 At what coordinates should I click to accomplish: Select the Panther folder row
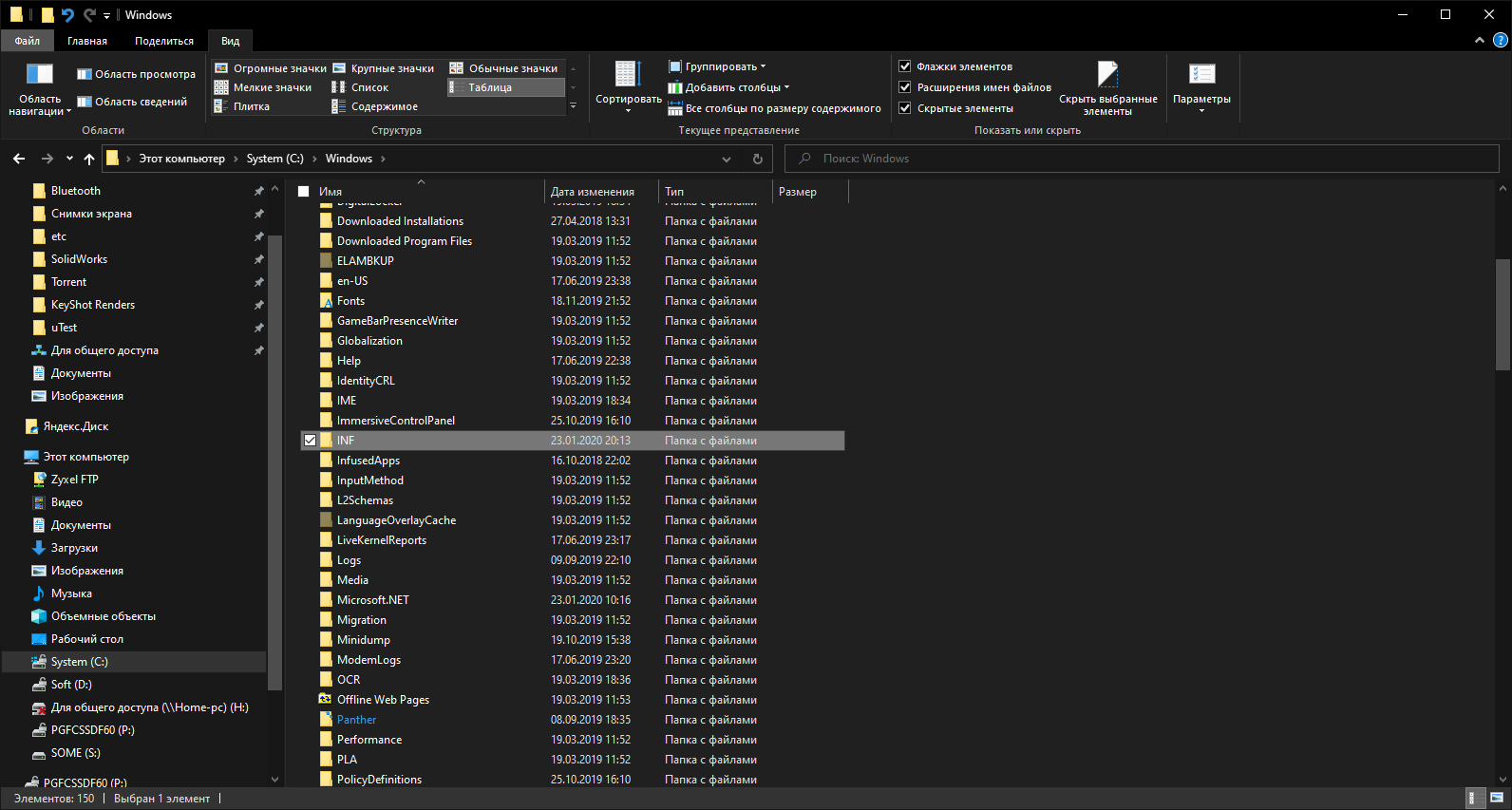pyautogui.click(x=573, y=720)
